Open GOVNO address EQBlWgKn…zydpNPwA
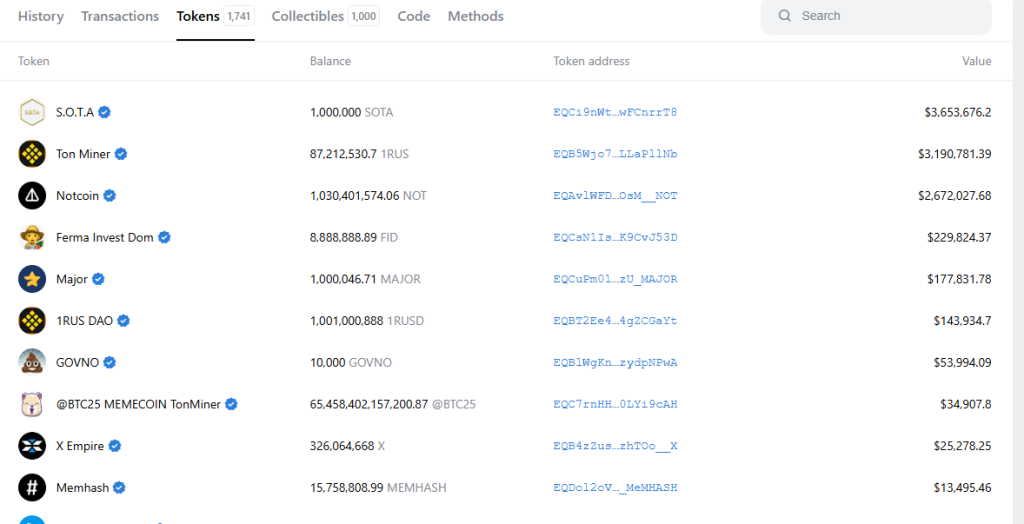This screenshot has width=1024, height=524. (x=615, y=363)
